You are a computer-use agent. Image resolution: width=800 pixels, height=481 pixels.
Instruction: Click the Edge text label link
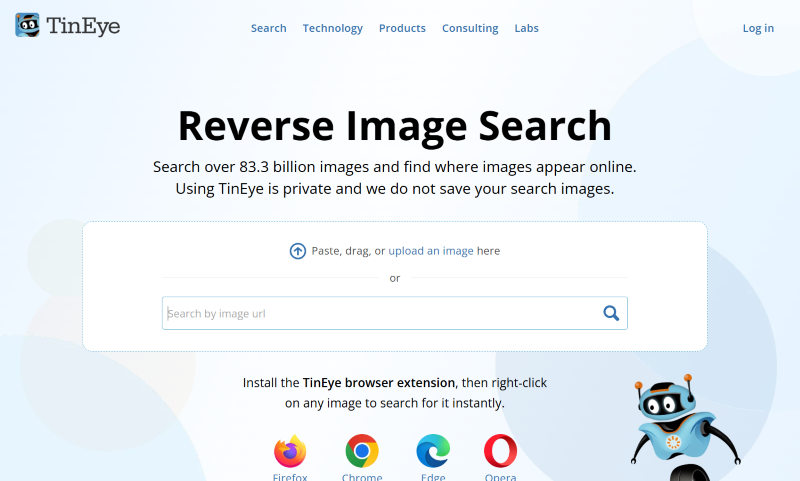point(433,476)
